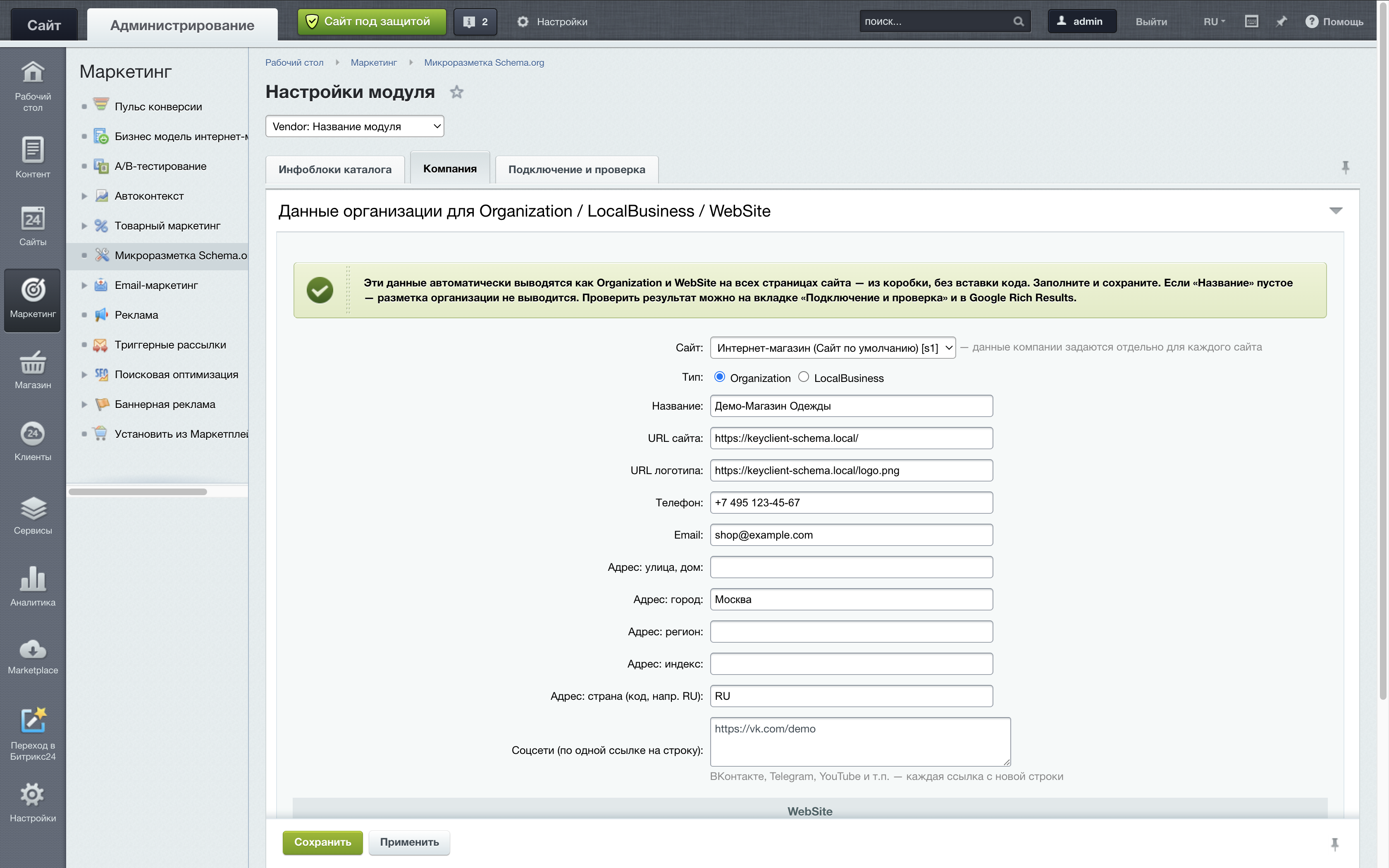Collapse organization data section arrow

click(1336, 211)
